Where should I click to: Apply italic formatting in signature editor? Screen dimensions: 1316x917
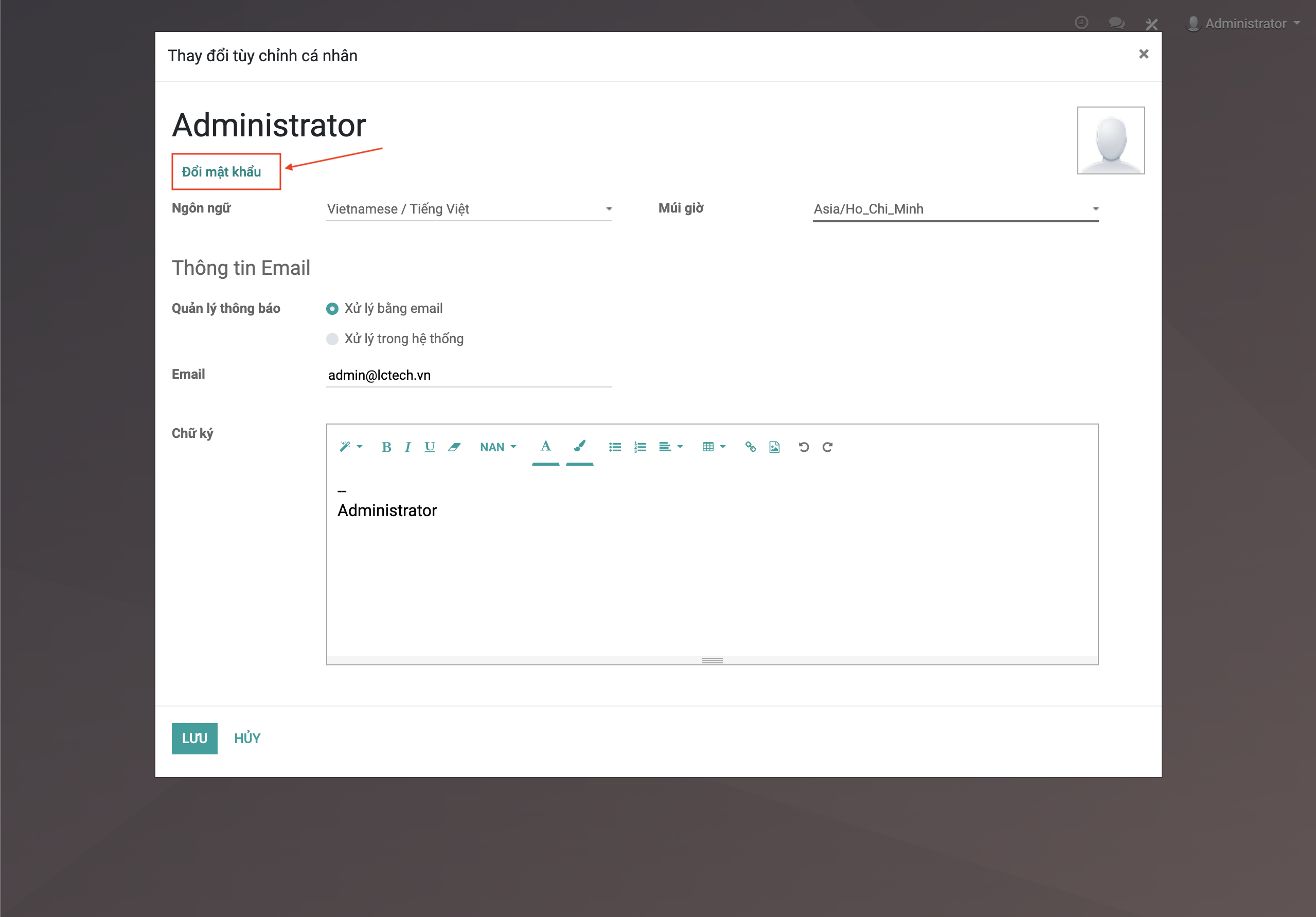point(407,447)
